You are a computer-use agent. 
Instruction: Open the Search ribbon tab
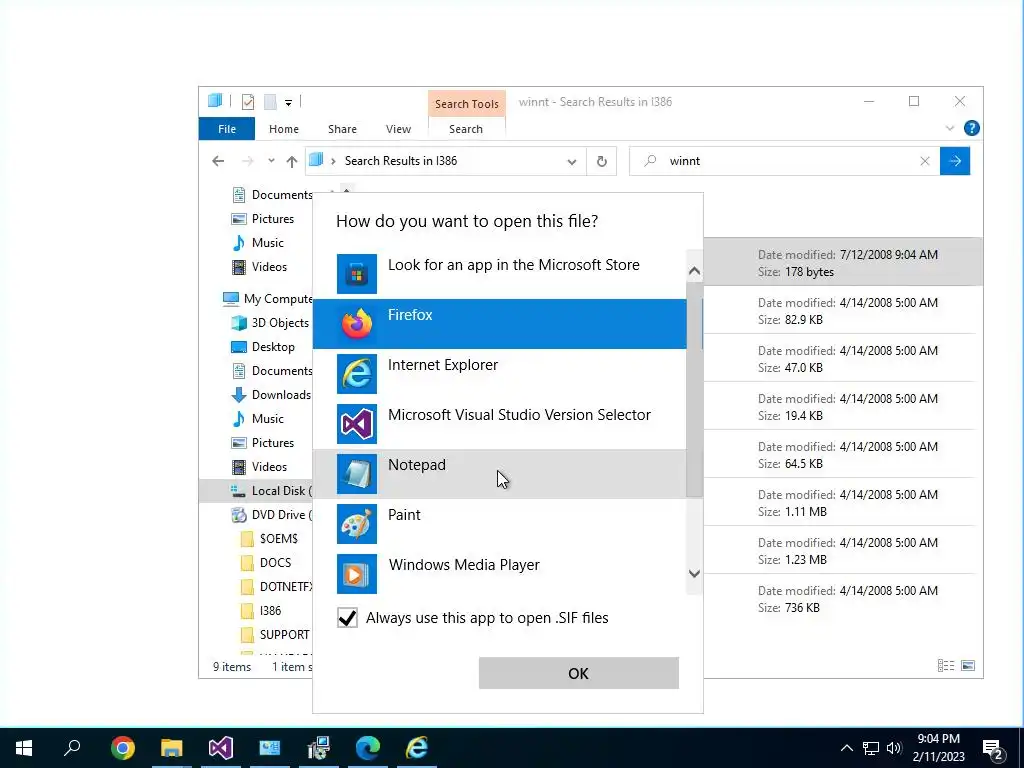tap(466, 129)
